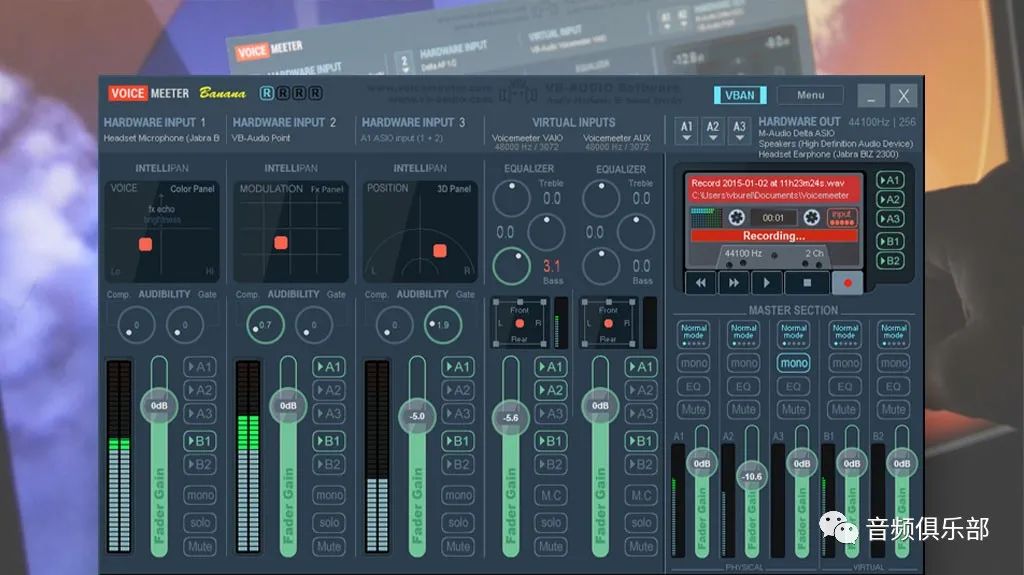Solo Hardware Input 2 strip

329,522
